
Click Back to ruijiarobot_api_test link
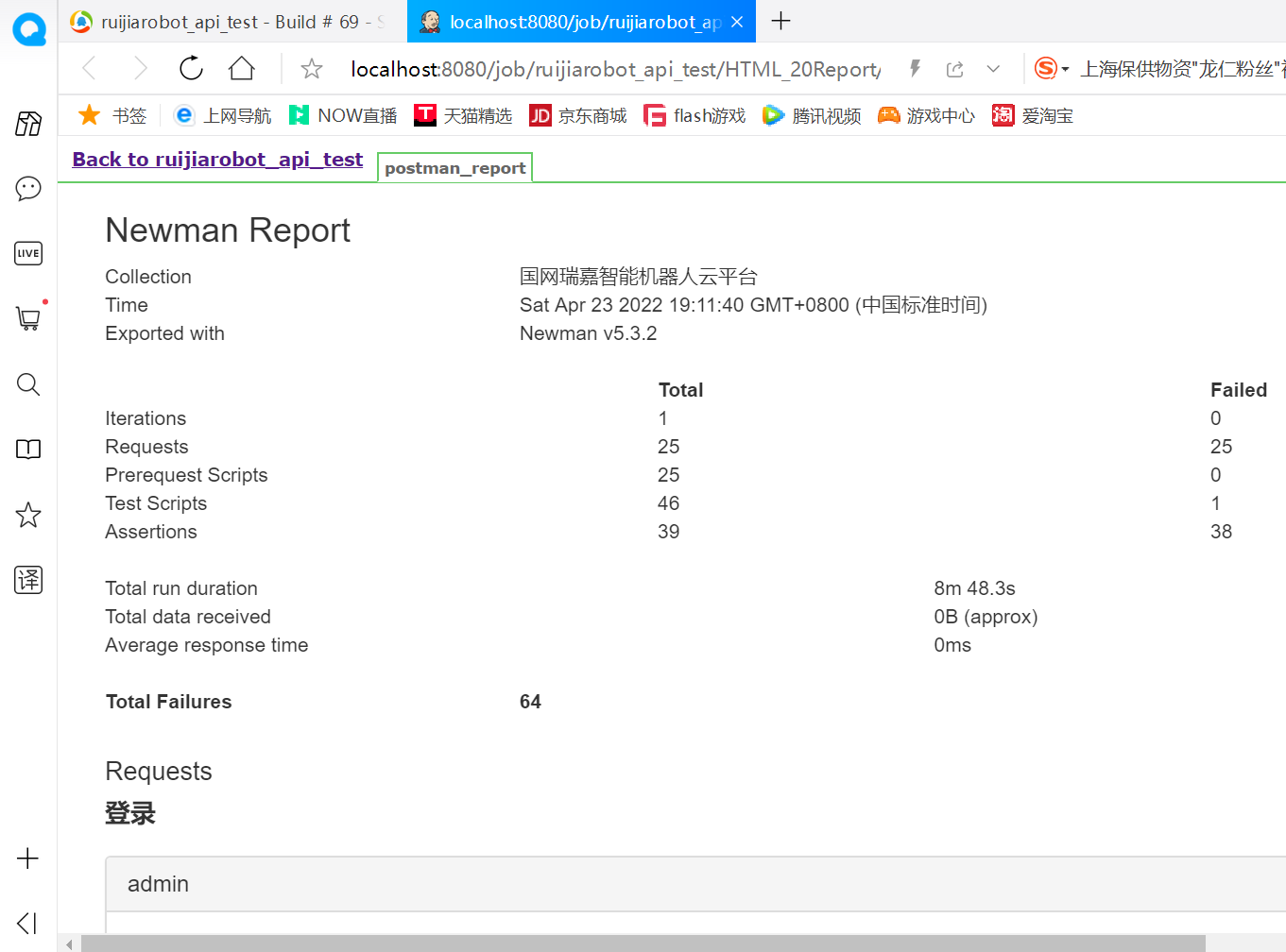click(x=217, y=160)
